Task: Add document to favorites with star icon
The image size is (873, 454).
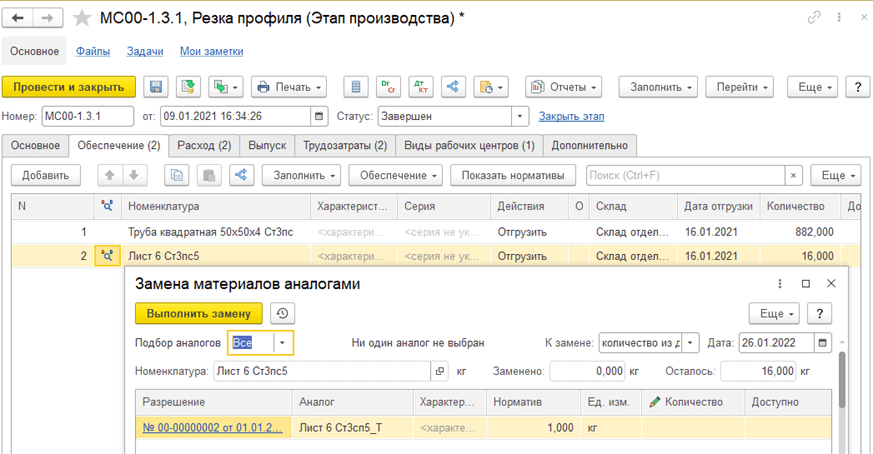Action: click(x=82, y=18)
